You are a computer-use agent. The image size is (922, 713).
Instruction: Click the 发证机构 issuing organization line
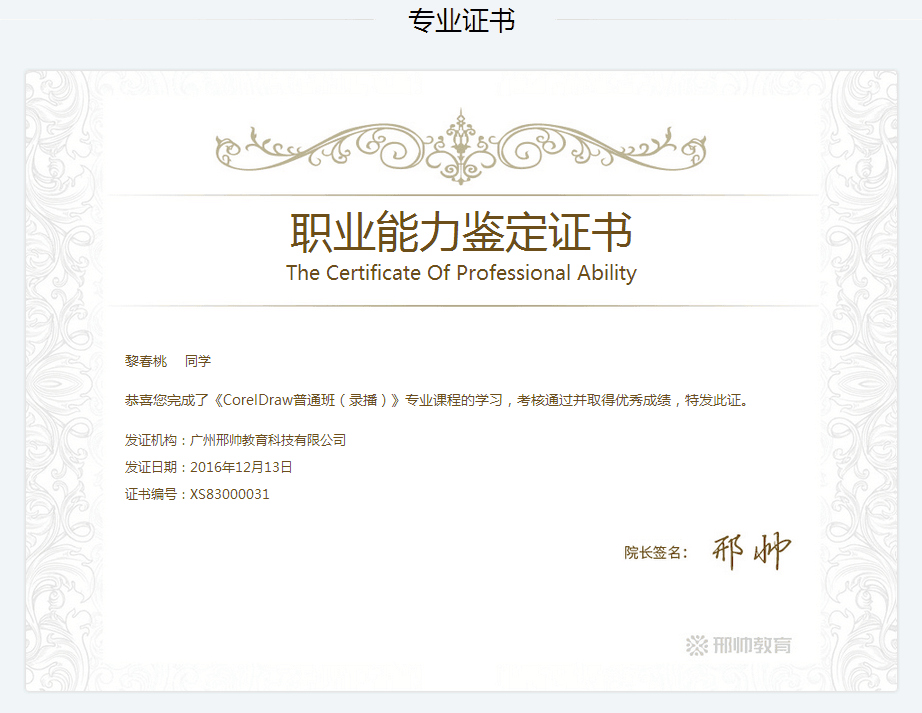pyautogui.click(x=235, y=440)
